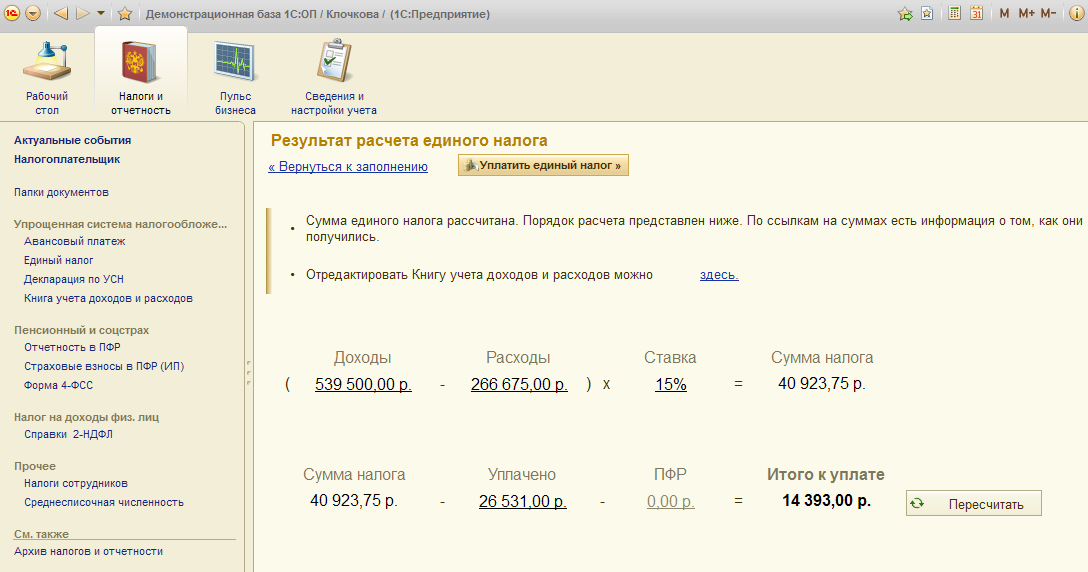Open the calendar icon showing 31
Viewport: 1088px width, 572px height.
[976, 13]
